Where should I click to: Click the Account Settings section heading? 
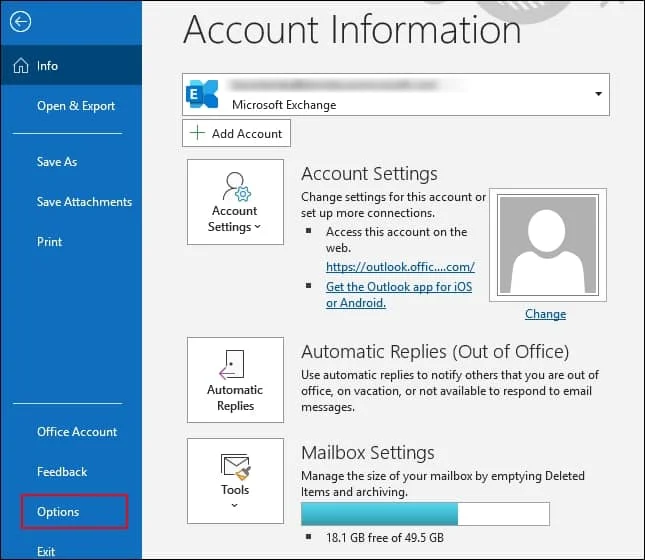pos(369,173)
